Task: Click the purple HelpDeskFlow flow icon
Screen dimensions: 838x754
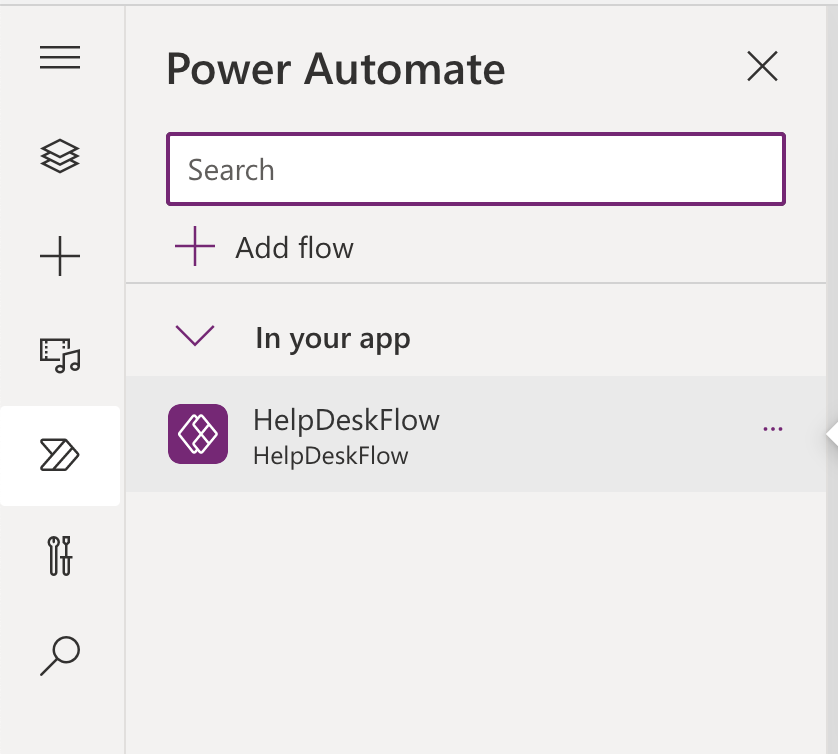Action: point(198,434)
